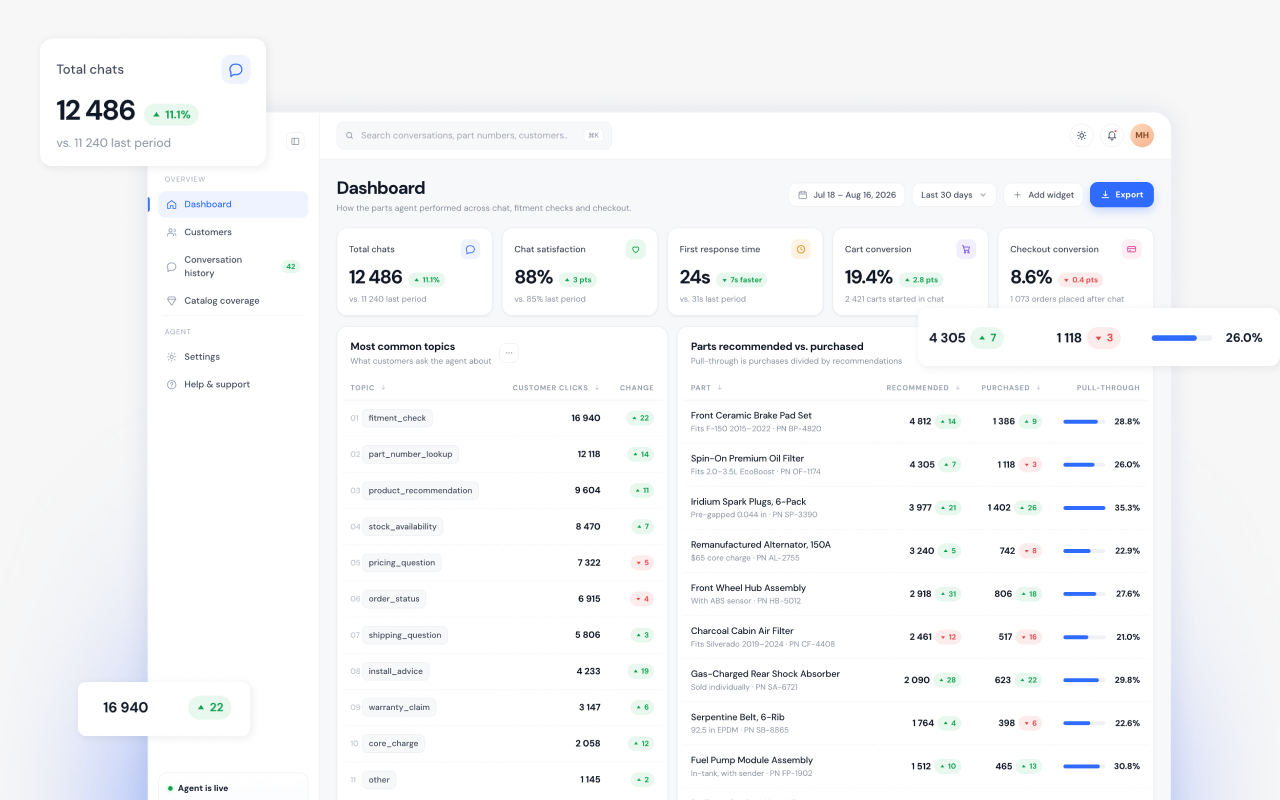Screen dimensions: 1280x800
Task: Click the order_status topic chip
Action: pyautogui.click(x=394, y=599)
